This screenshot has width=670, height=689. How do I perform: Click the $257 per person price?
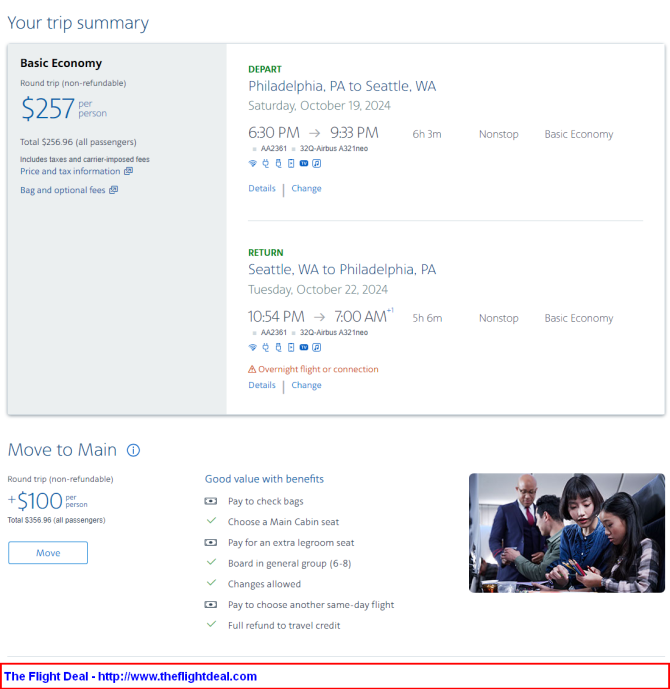64,108
